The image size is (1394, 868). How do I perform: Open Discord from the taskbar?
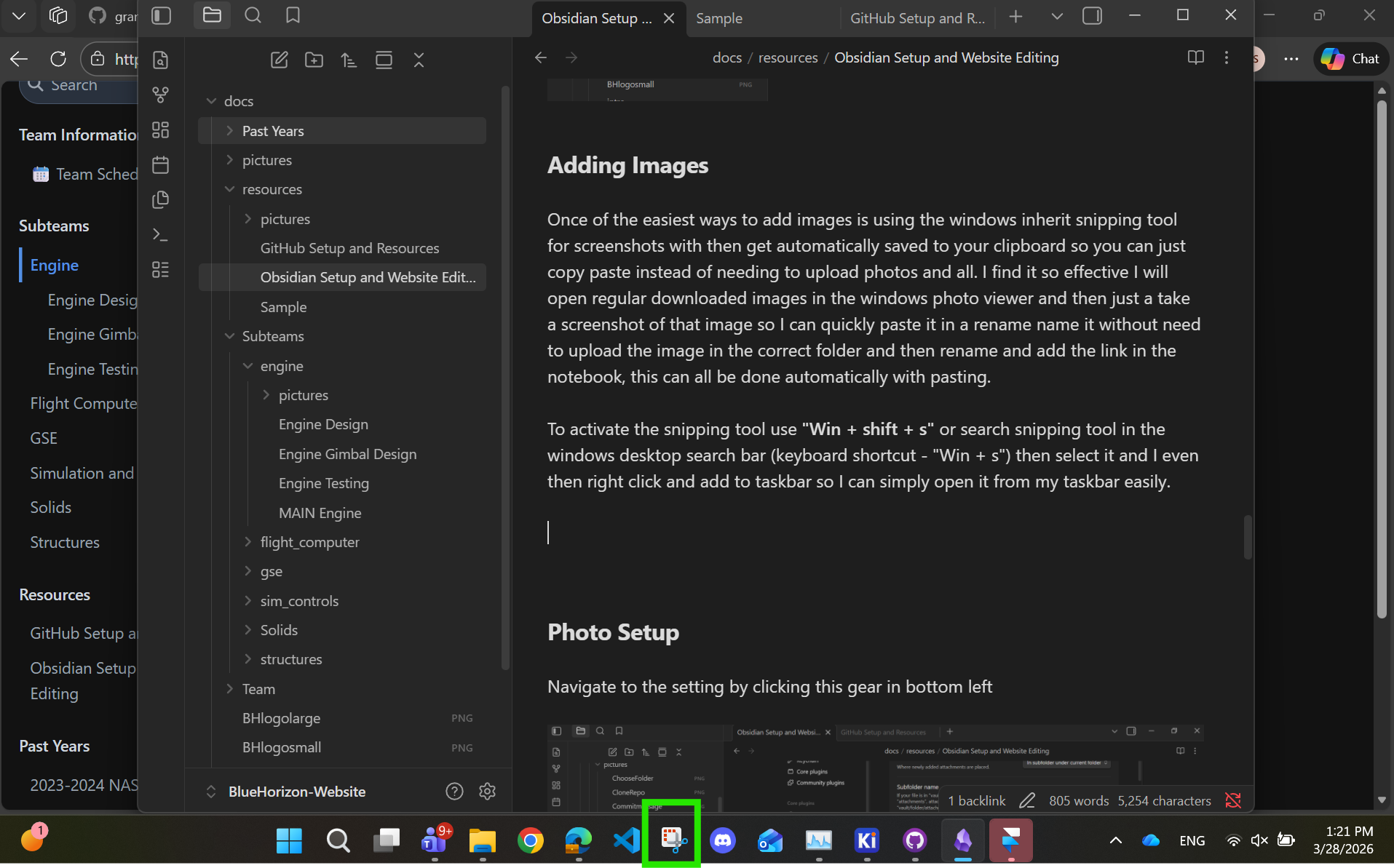(x=722, y=840)
